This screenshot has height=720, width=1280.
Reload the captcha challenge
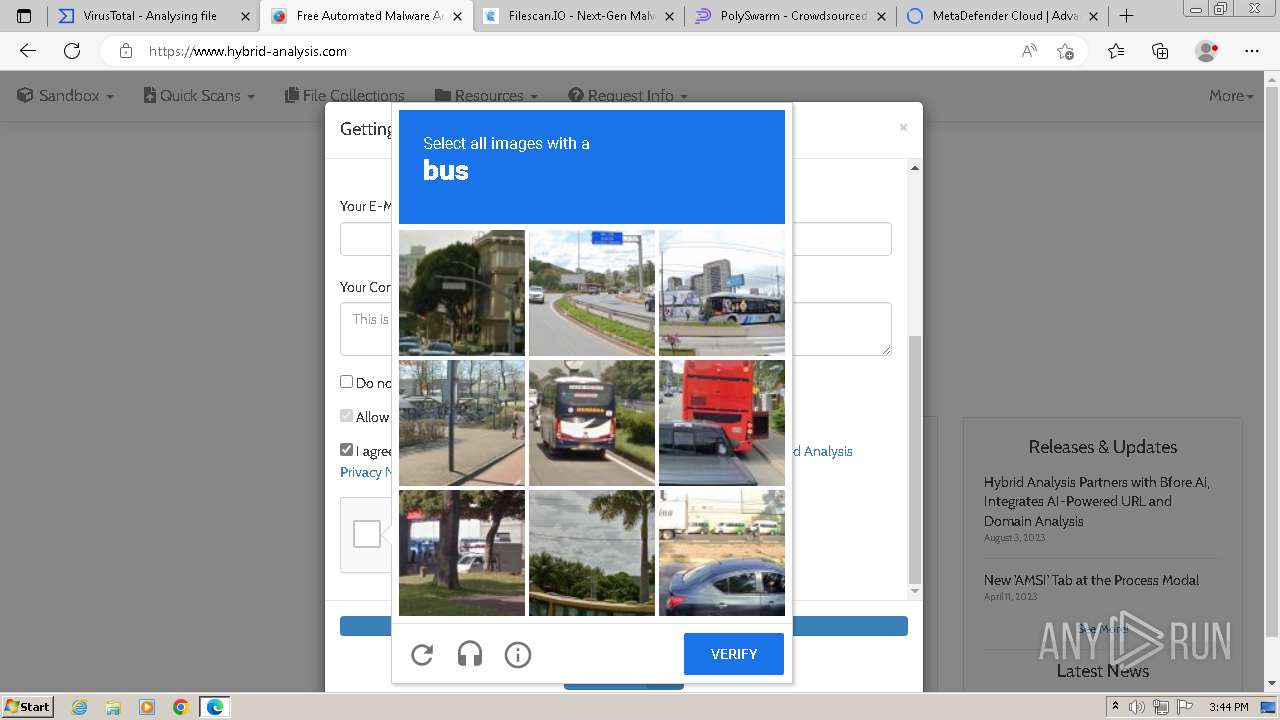coord(422,655)
